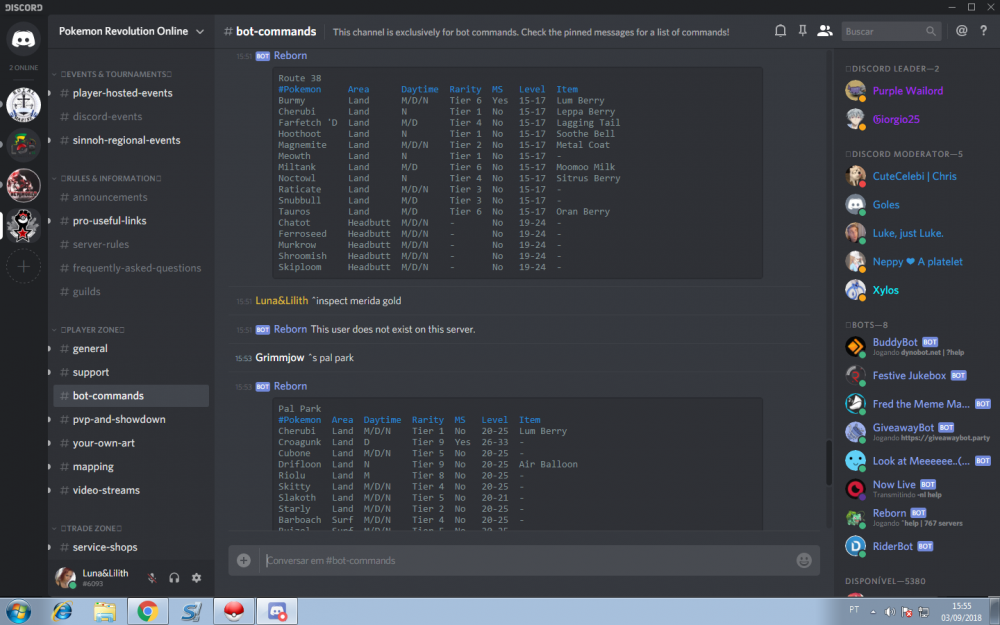Viewport: 1000px width, 625px height.
Task: Click the Luna&Lilith username in chat
Action: coord(281,300)
